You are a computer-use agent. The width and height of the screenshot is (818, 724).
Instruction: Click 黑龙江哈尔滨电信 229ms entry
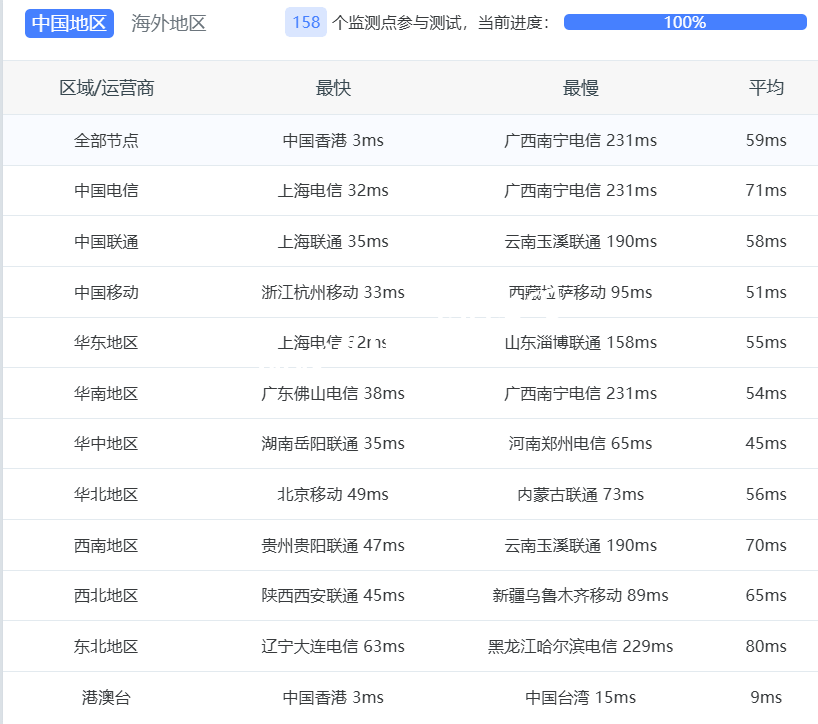(x=580, y=646)
